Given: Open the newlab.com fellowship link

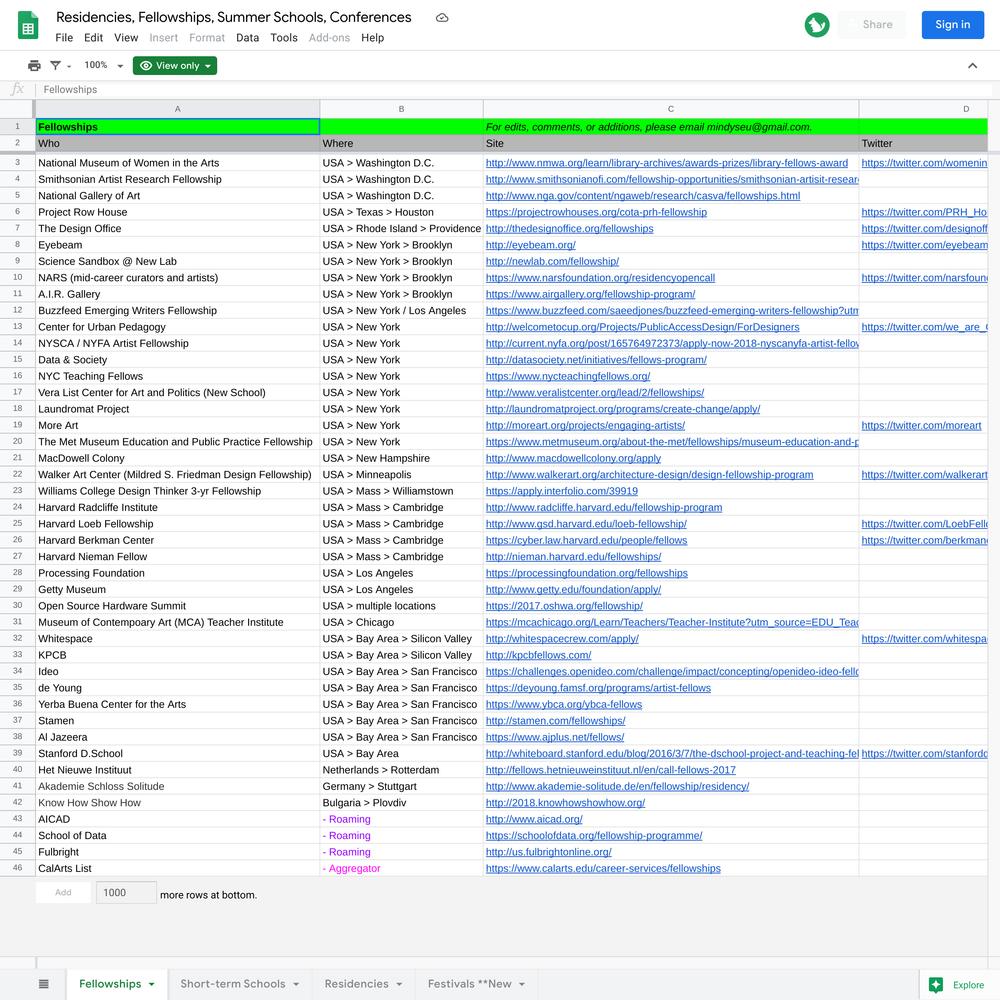Looking at the screenshot, I should pos(552,261).
